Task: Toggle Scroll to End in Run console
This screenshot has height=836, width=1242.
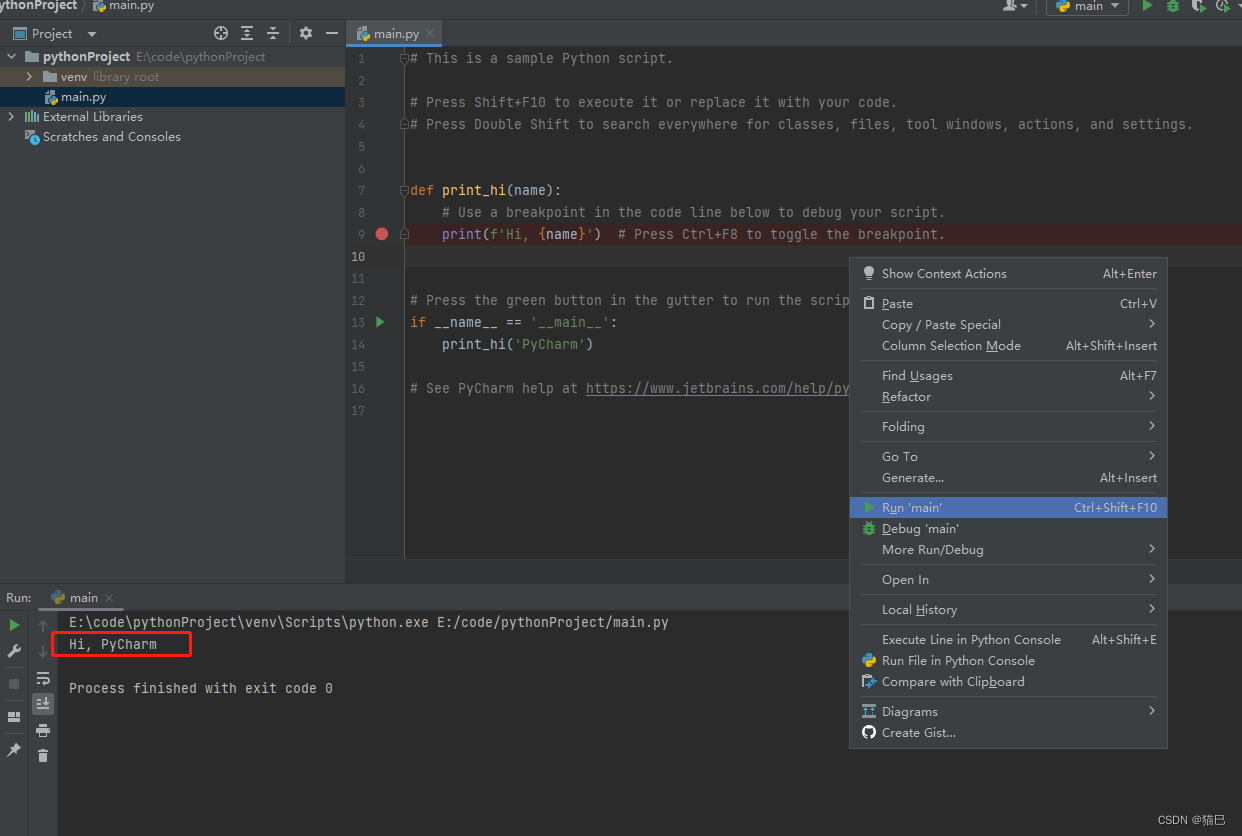Action: click(43, 704)
